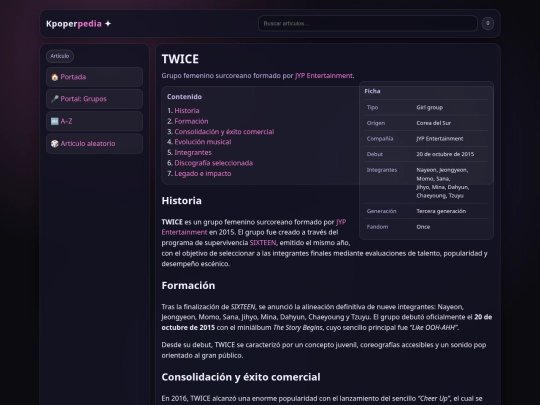Jump to Evolución musical section link
Viewport: 540px width, 405px height.
(x=203, y=142)
